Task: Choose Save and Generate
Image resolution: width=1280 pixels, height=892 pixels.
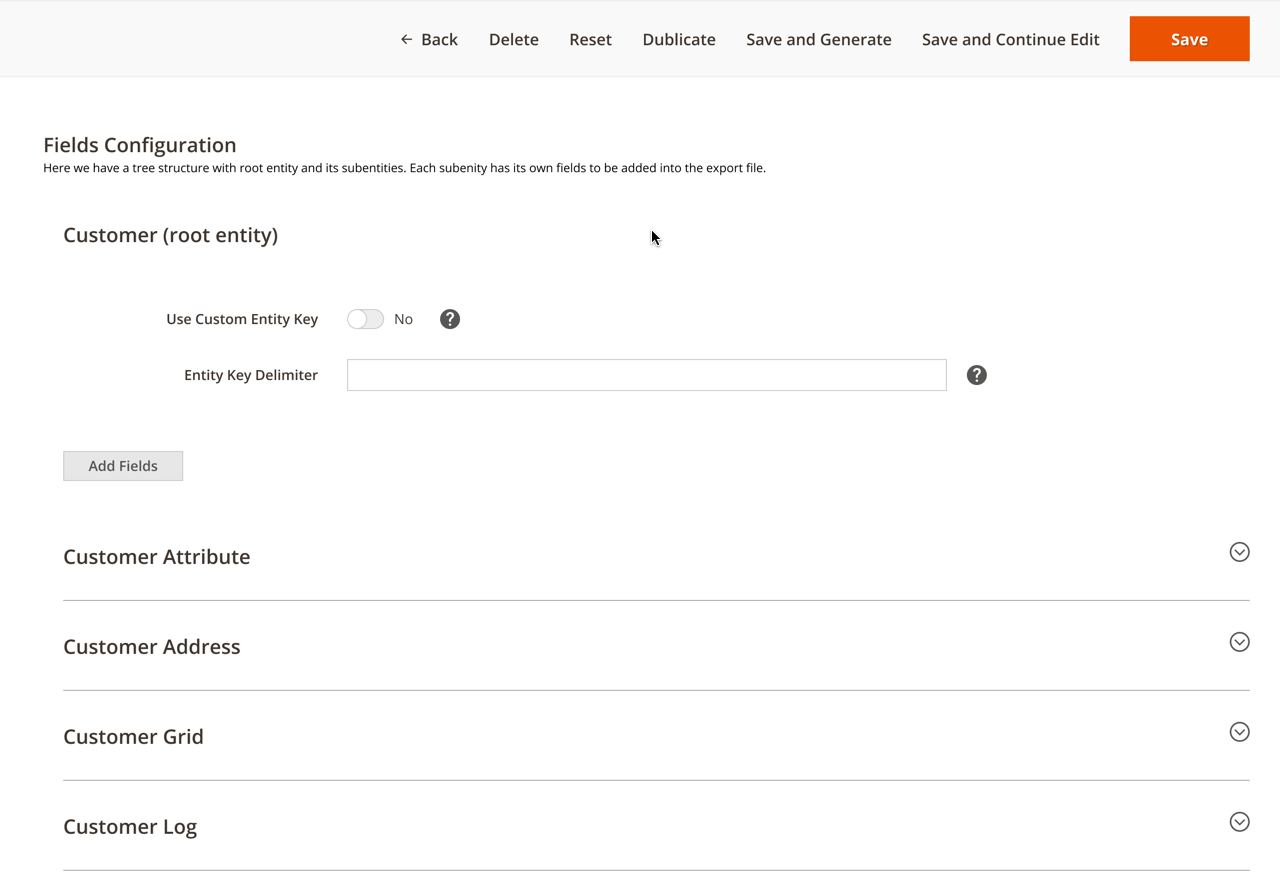Action: [818, 39]
